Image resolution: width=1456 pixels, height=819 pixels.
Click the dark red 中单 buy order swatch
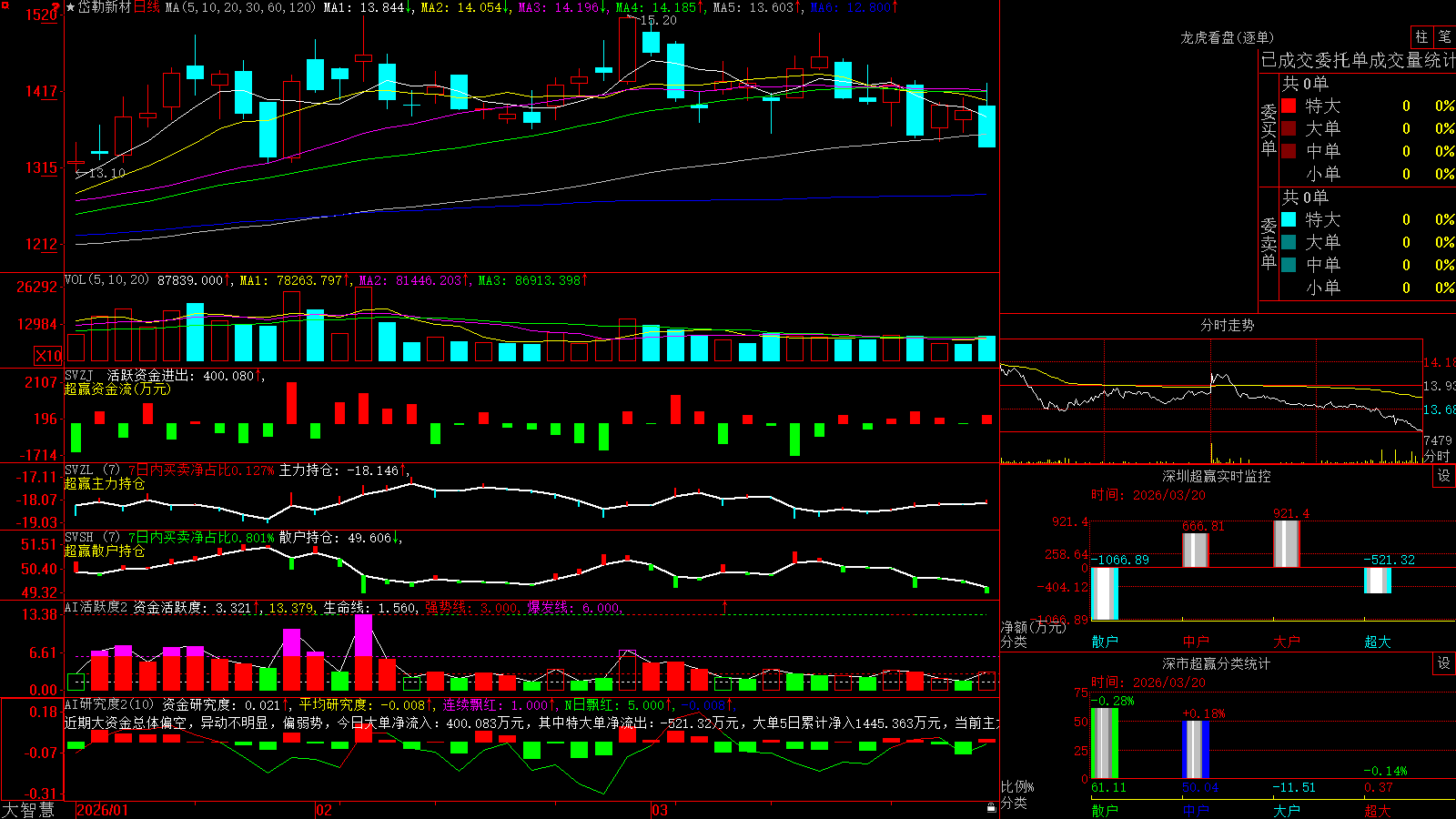click(1289, 151)
